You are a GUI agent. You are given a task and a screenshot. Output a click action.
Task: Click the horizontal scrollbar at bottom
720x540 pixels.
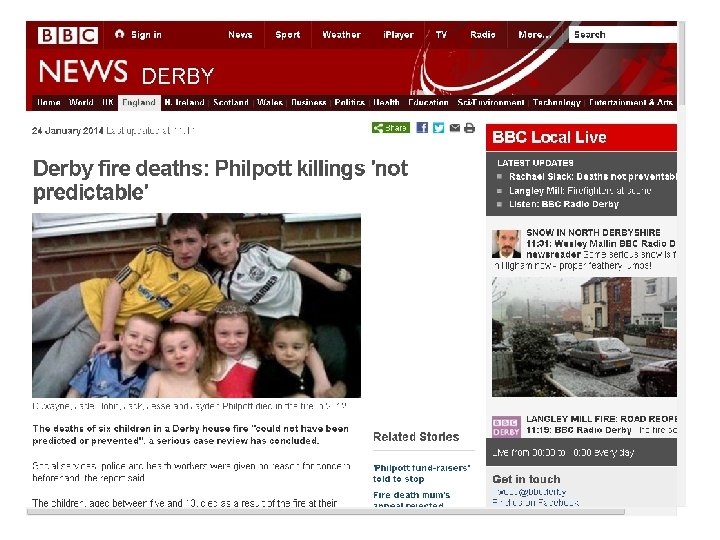pos(326,512)
